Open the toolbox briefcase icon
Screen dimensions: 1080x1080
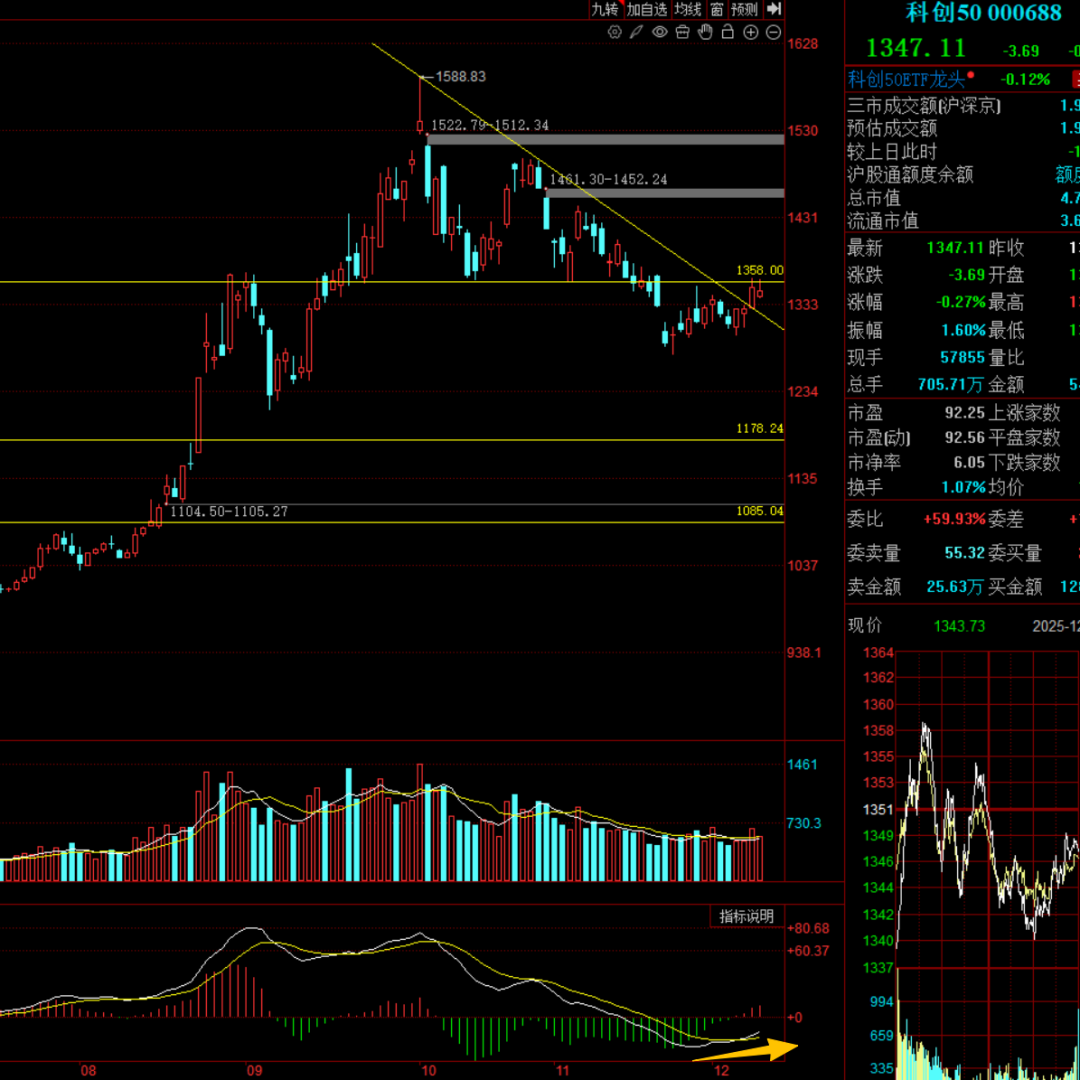(683, 32)
